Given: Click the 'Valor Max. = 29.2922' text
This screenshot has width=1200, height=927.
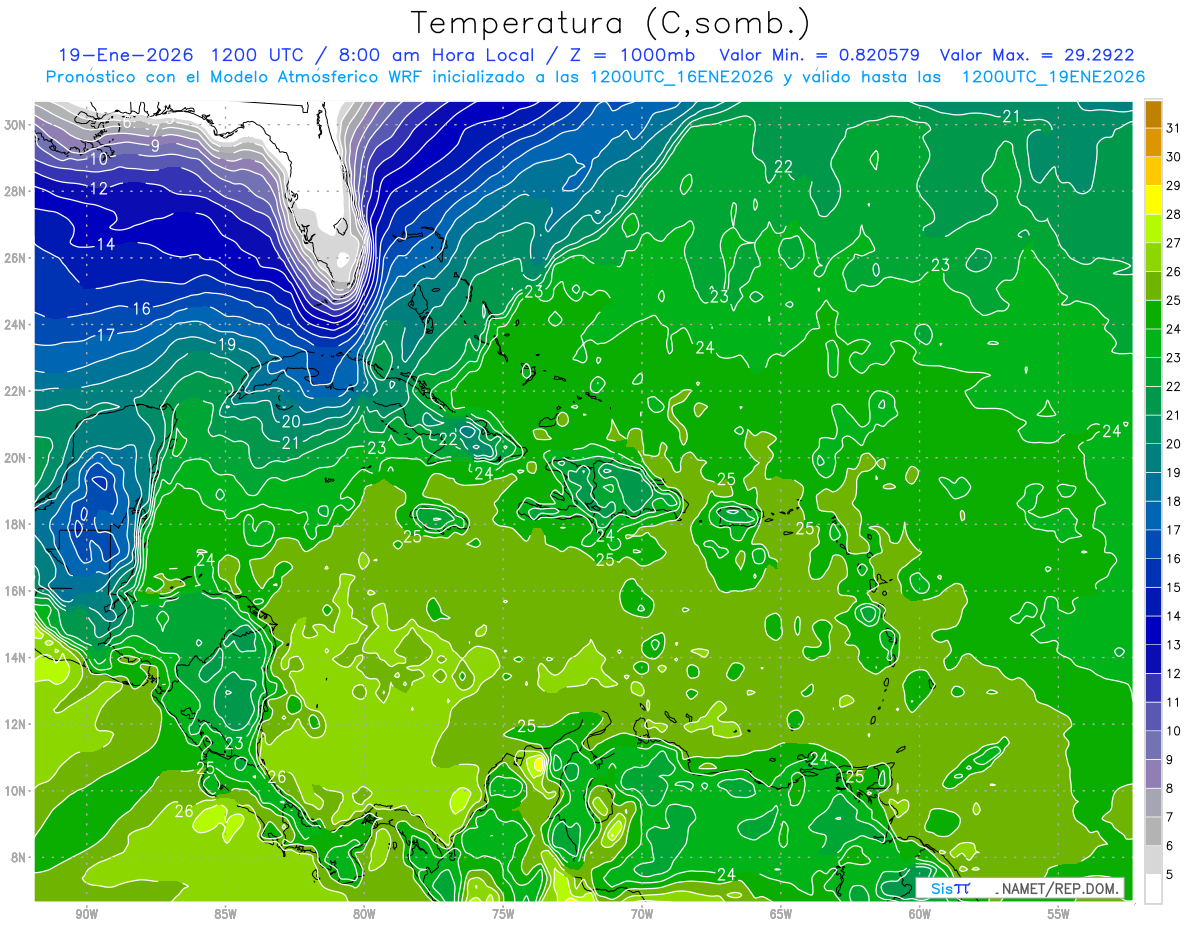Looking at the screenshot, I should point(1037,55).
